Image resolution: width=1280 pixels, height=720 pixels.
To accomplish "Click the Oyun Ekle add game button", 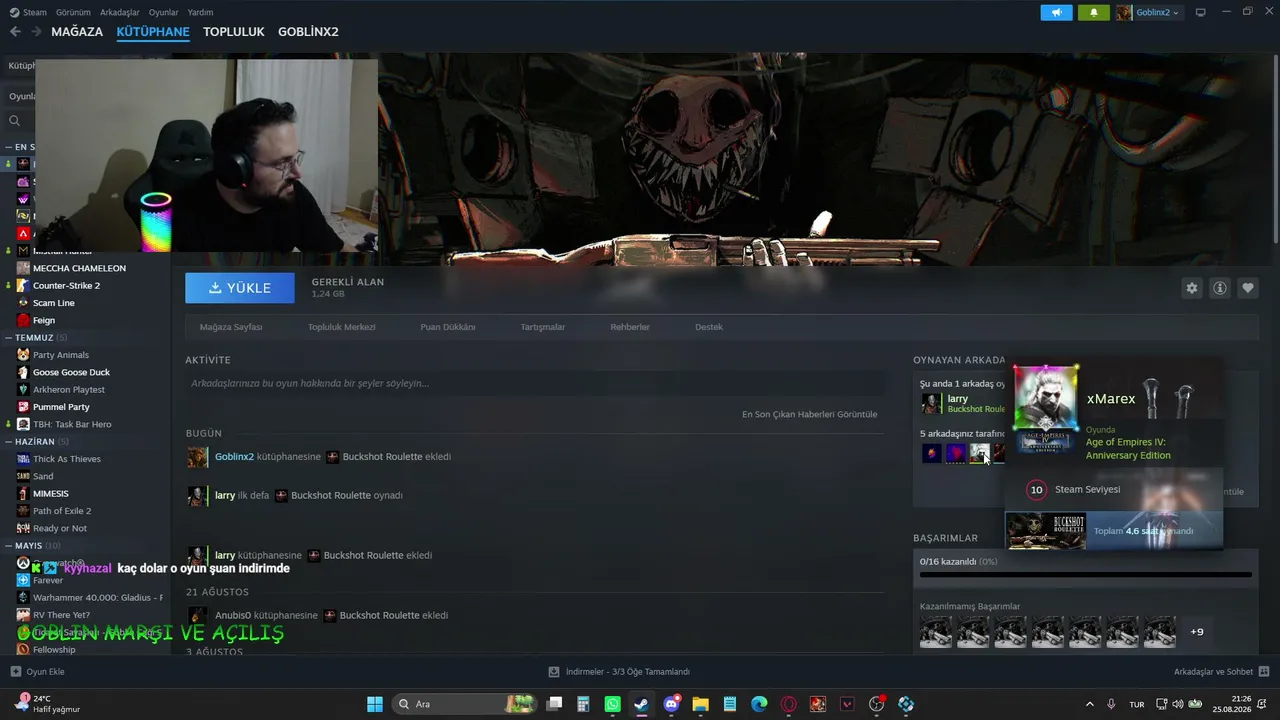I will tap(38, 672).
